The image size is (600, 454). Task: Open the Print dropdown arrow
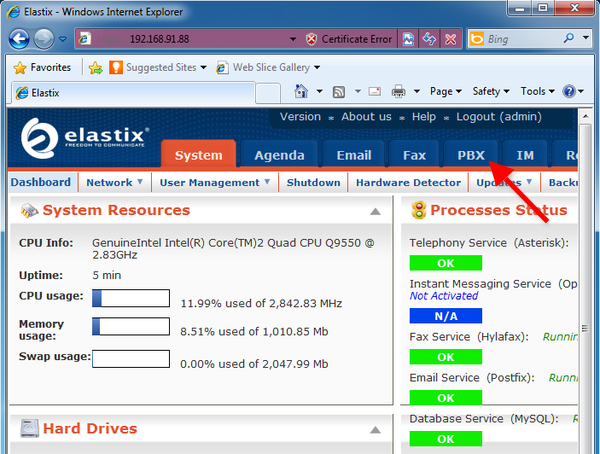coord(417,91)
